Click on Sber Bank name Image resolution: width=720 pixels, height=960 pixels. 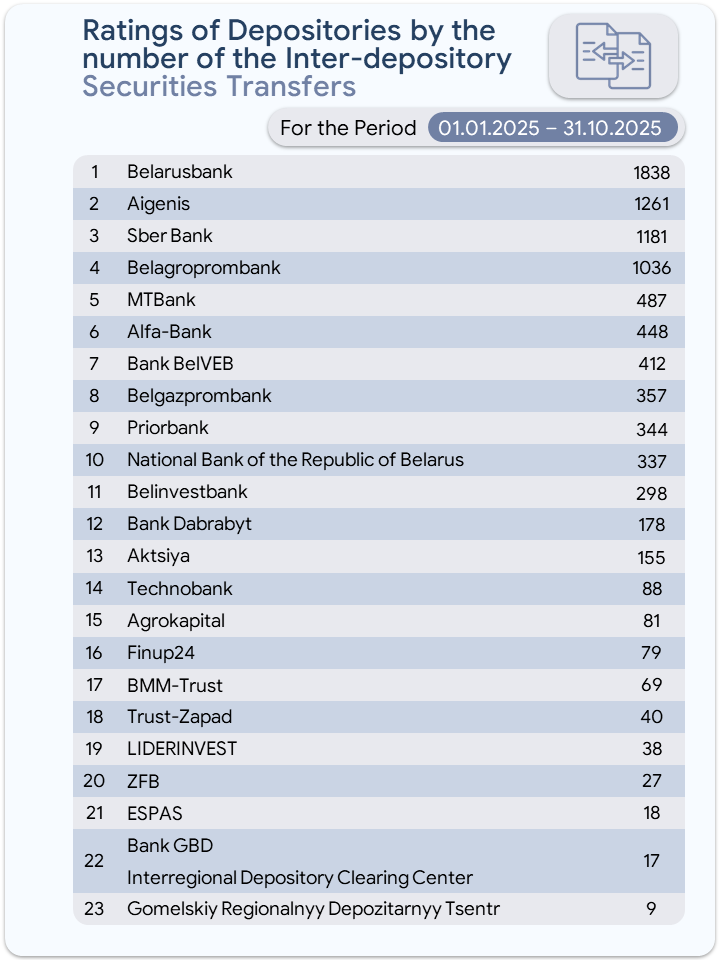point(170,236)
